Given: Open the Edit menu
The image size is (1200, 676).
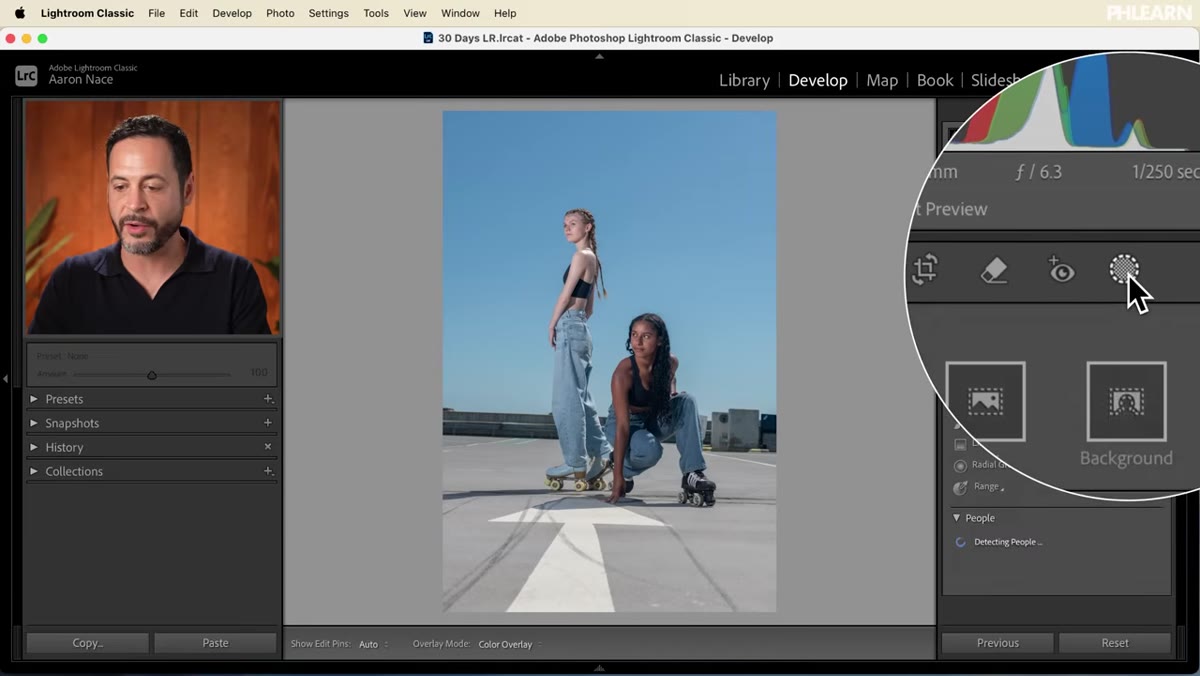Looking at the screenshot, I should click(188, 13).
